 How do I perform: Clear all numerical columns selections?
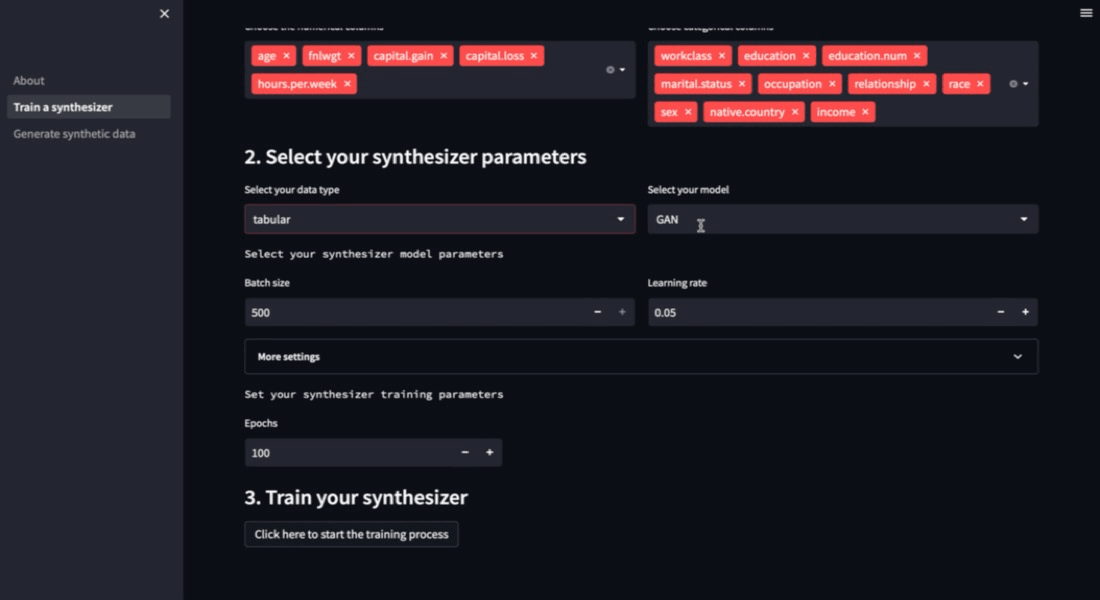pos(610,70)
